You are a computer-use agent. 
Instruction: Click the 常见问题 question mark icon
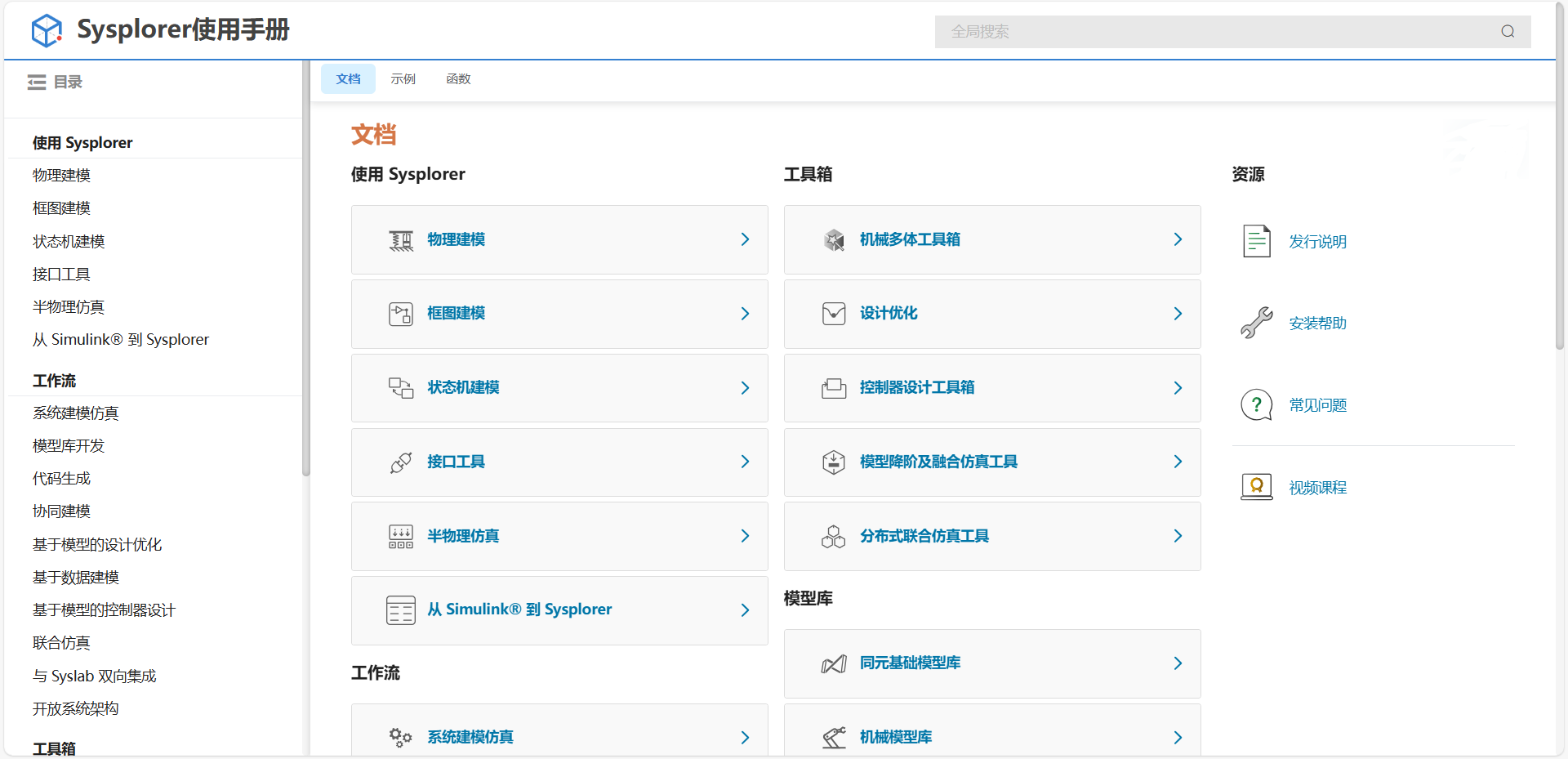(1257, 404)
